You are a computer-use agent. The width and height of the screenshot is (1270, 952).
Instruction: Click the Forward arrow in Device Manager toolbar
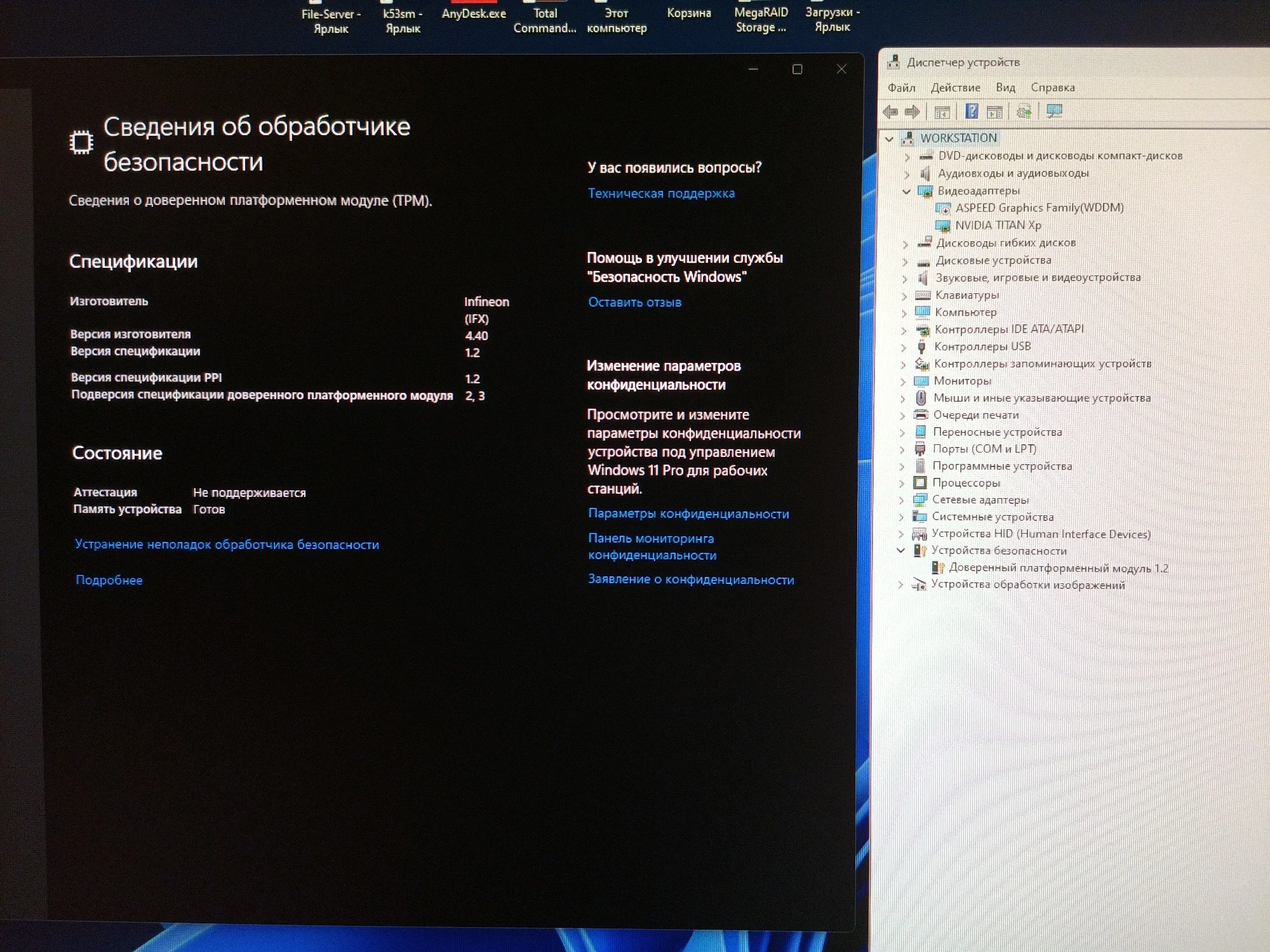pos(912,112)
